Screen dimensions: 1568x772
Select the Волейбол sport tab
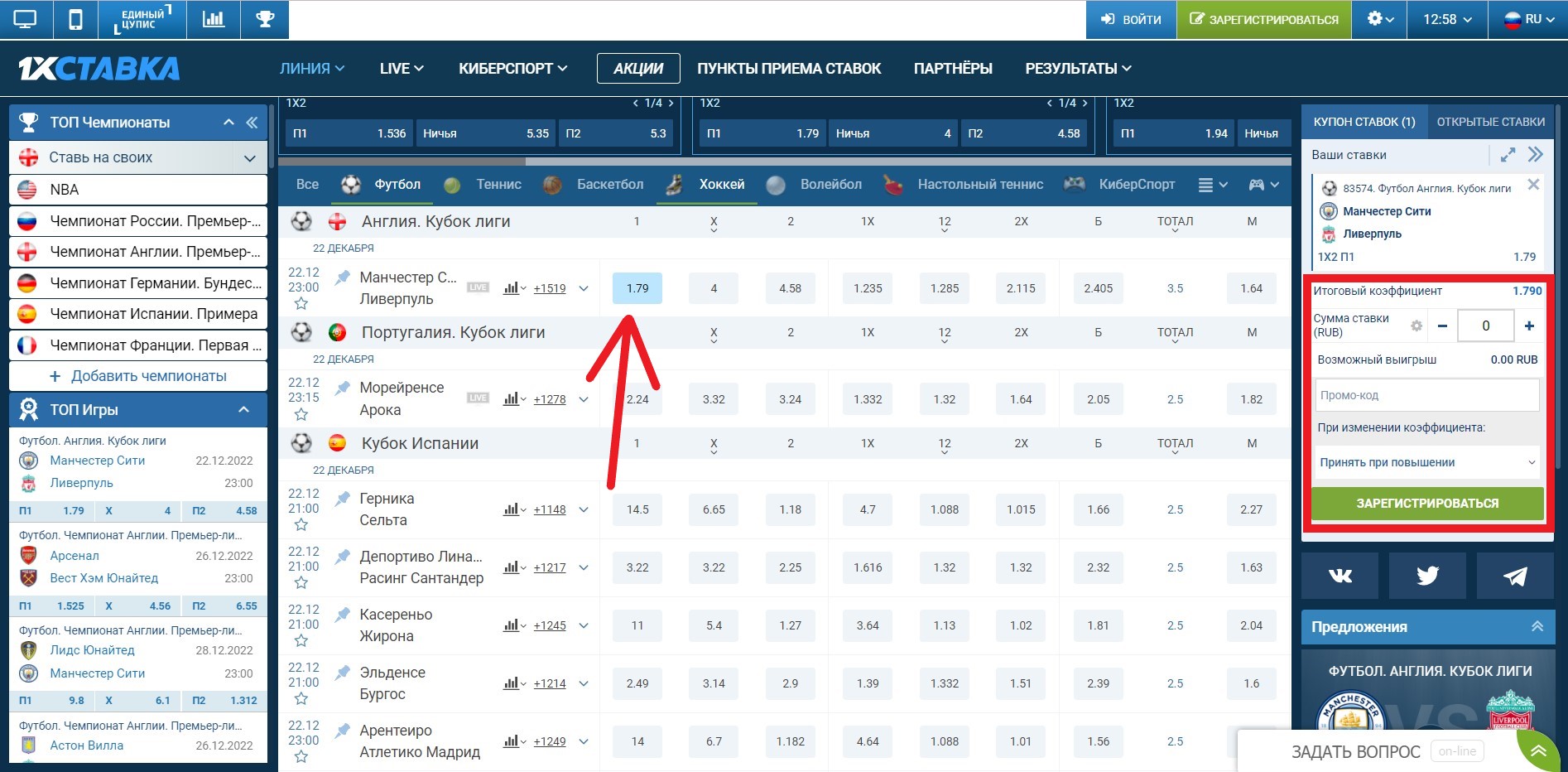point(815,185)
